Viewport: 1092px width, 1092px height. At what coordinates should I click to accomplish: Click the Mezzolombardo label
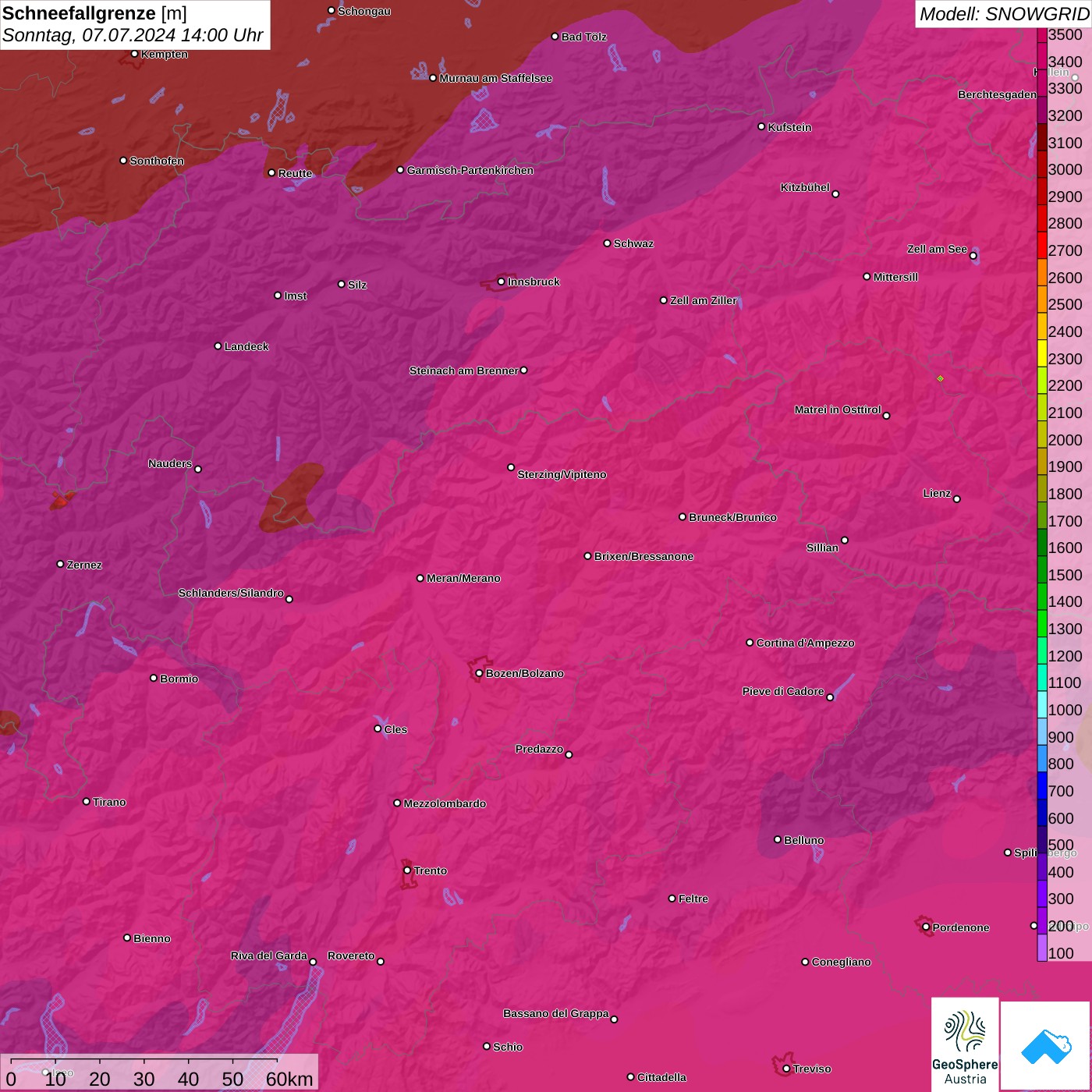tap(445, 803)
